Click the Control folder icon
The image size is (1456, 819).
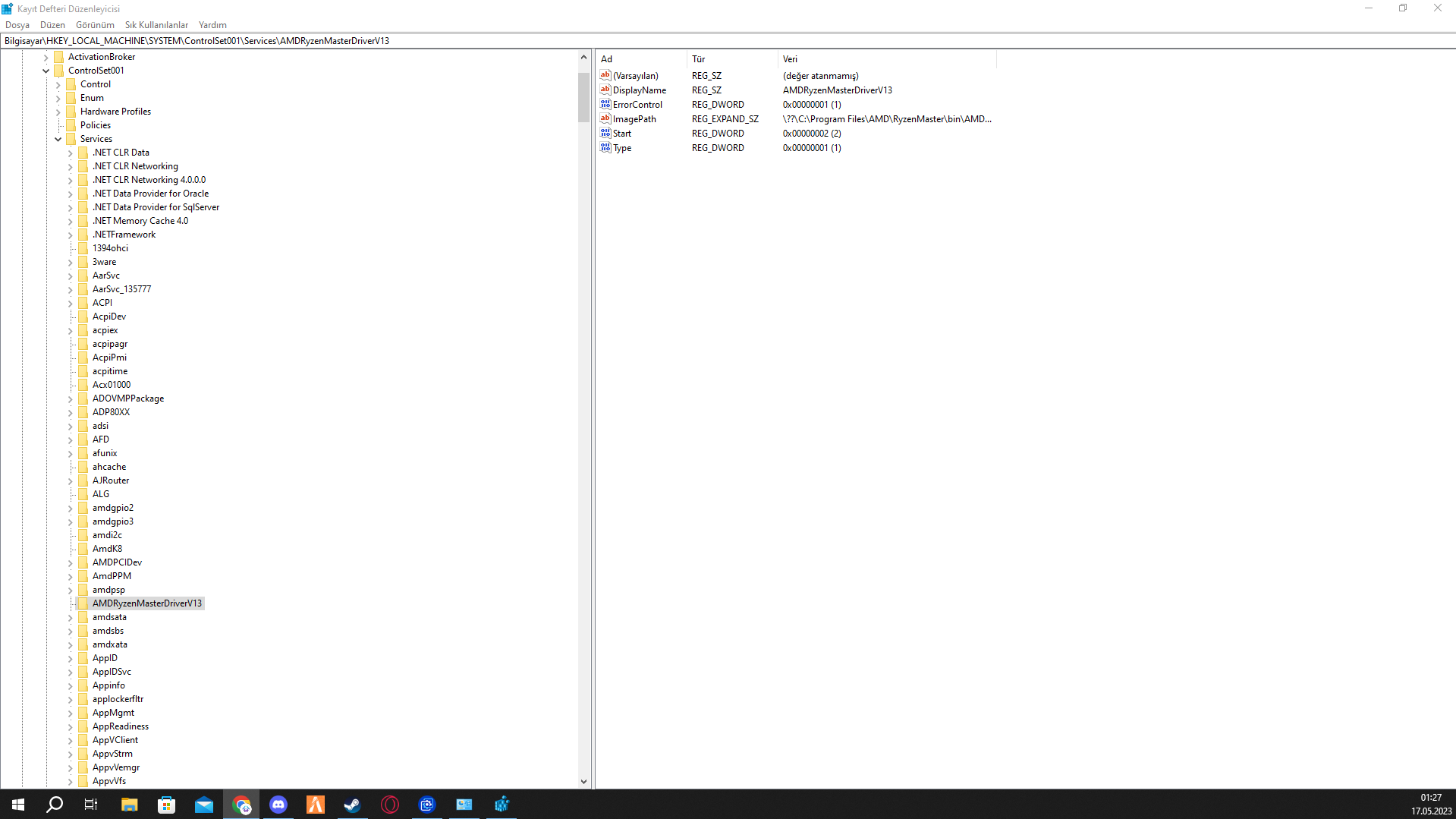(x=71, y=84)
